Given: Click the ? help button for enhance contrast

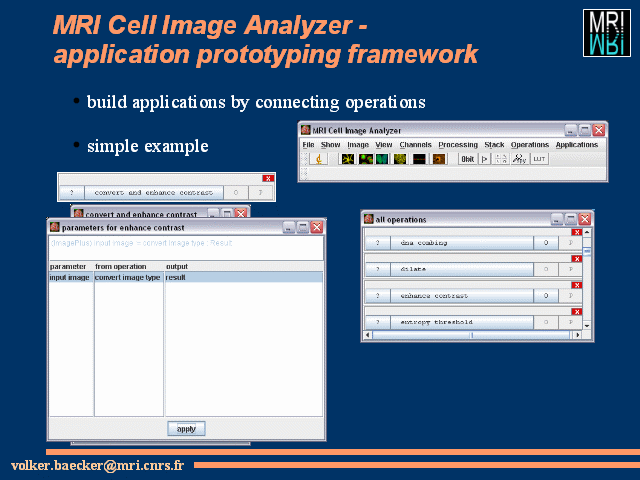Looking at the screenshot, I should coord(378,296).
